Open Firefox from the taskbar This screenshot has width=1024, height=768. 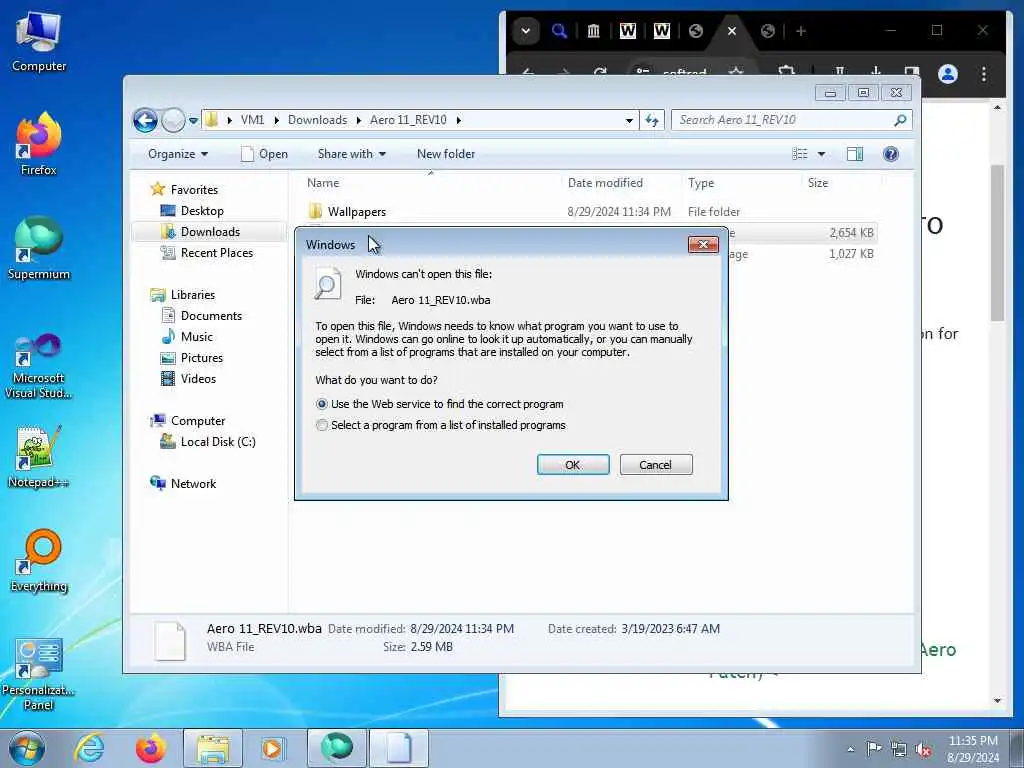click(150, 748)
